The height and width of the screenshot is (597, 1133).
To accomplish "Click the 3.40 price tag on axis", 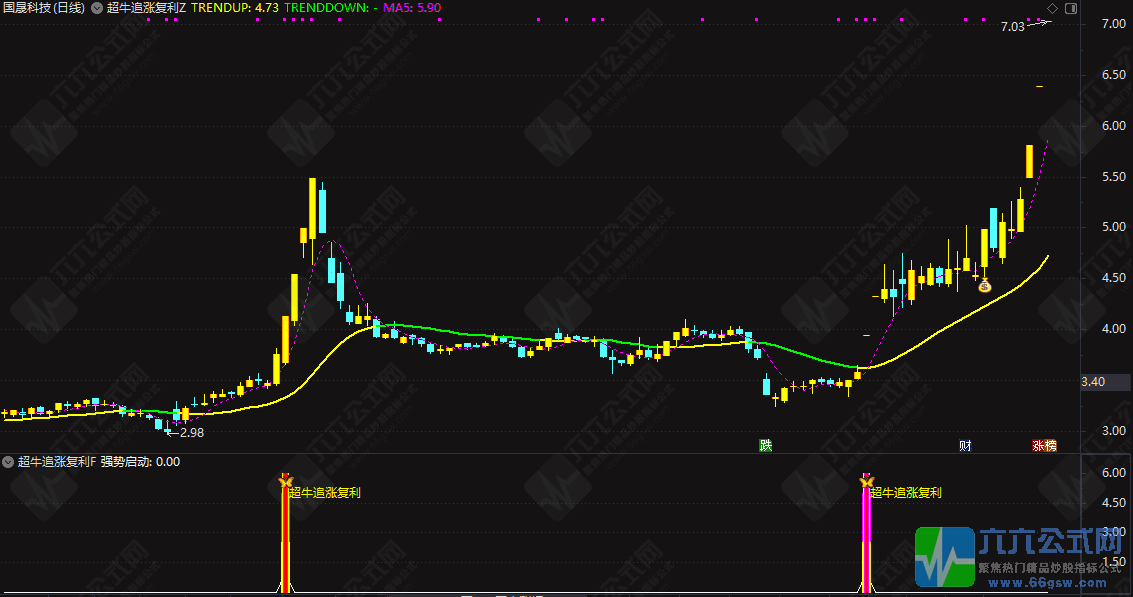I will point(1093,382).
